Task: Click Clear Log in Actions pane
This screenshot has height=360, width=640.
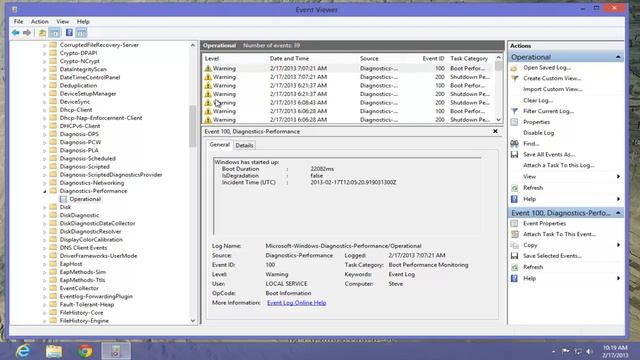Action: (x=538, y=100)
